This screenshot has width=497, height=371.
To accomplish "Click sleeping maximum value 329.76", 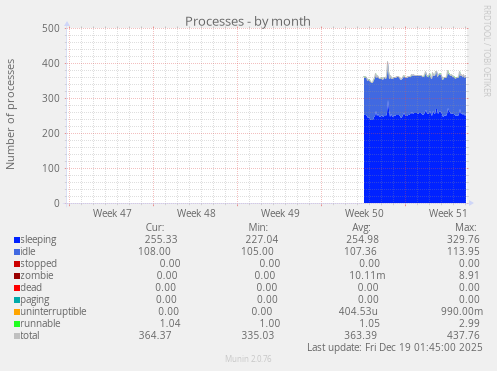I will pyautogui.click(x=463, y=239).
